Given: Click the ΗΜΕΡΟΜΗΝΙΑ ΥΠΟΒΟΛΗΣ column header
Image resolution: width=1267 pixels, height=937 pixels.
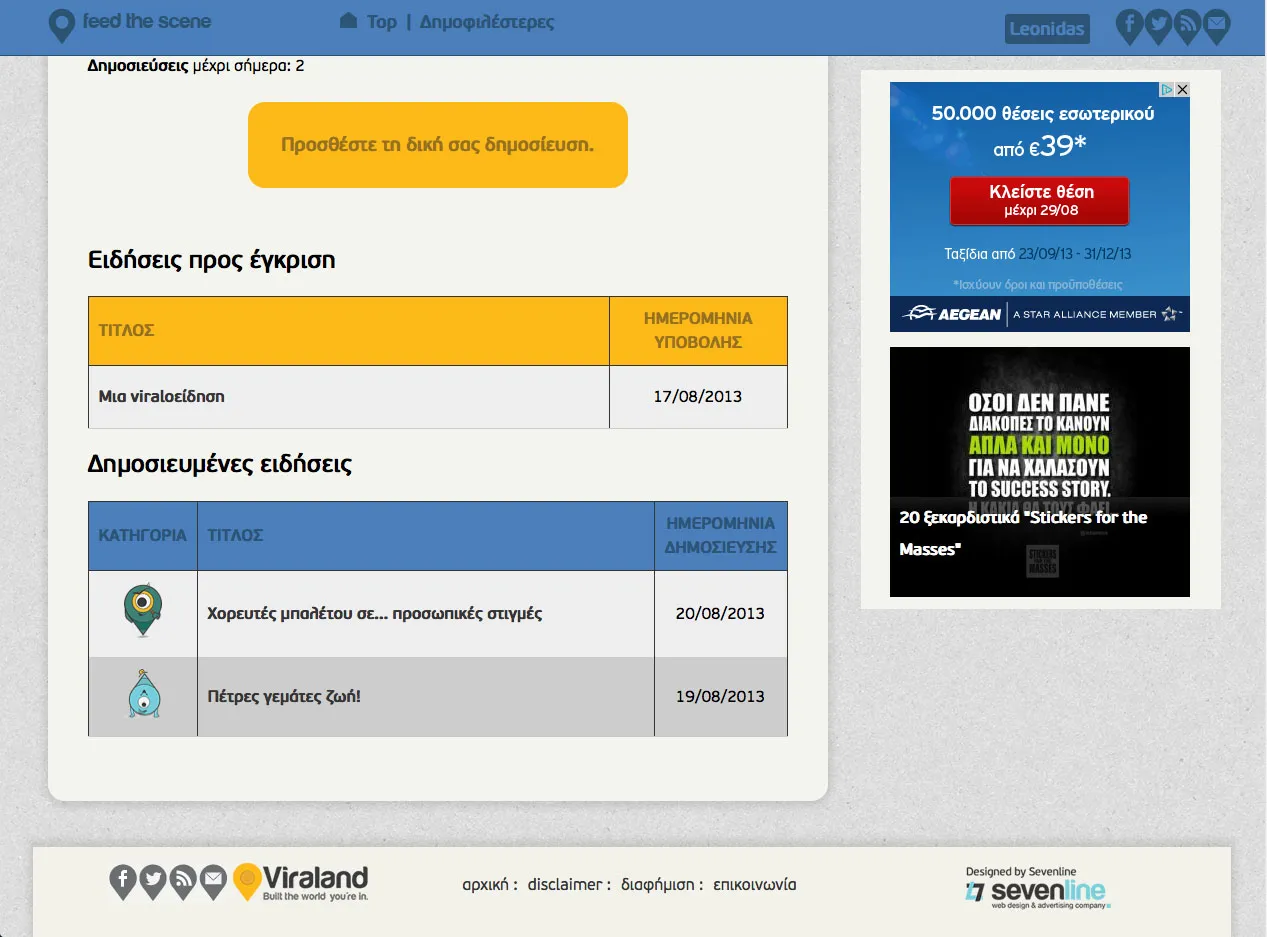Looking at the screenshot, I should click(698, 330).
